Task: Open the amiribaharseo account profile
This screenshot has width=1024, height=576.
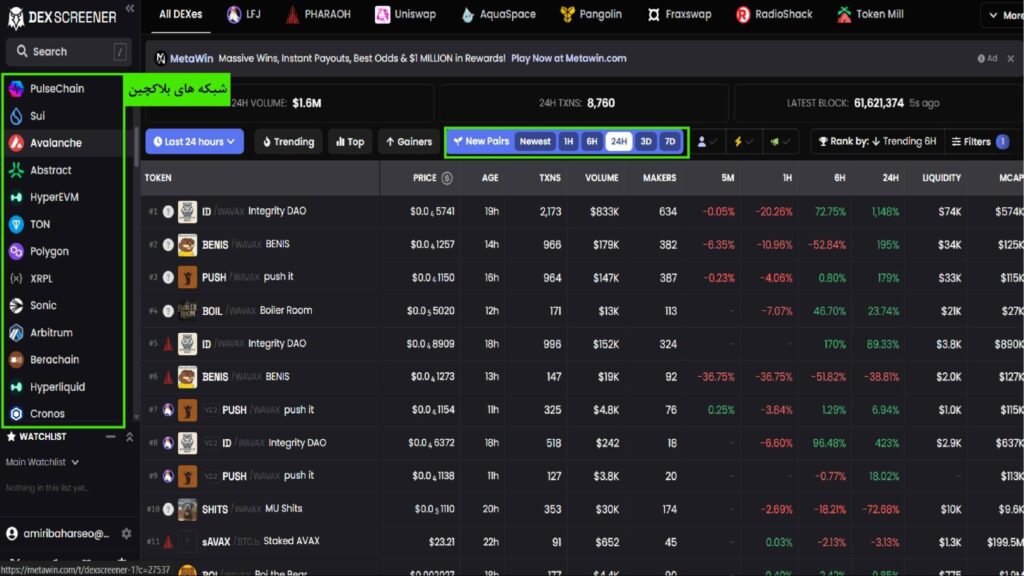Action: (x=57, y=534)
